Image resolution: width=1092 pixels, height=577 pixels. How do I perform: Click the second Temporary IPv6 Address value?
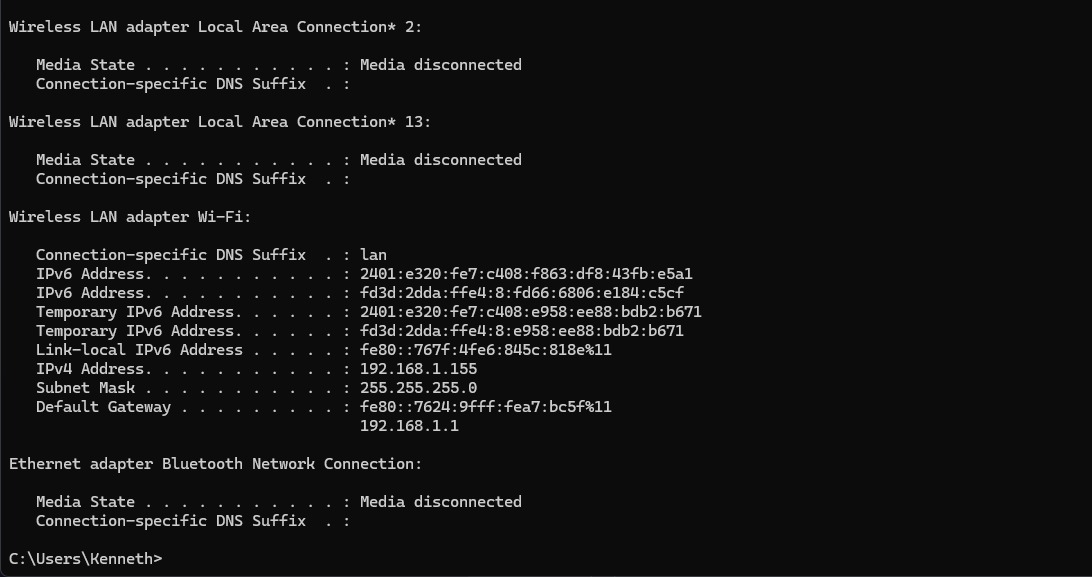[522, 331]
